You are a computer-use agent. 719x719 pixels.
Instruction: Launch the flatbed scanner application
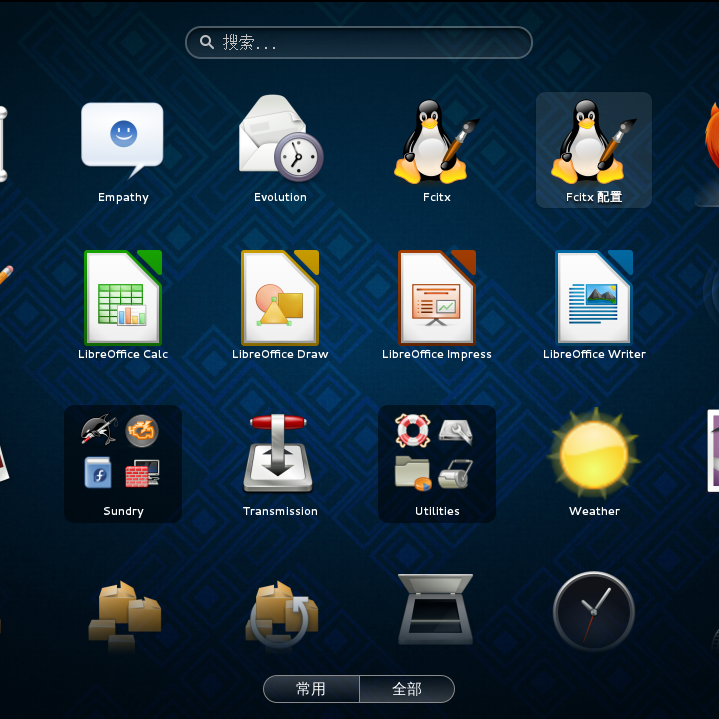(x=436, y=609)
